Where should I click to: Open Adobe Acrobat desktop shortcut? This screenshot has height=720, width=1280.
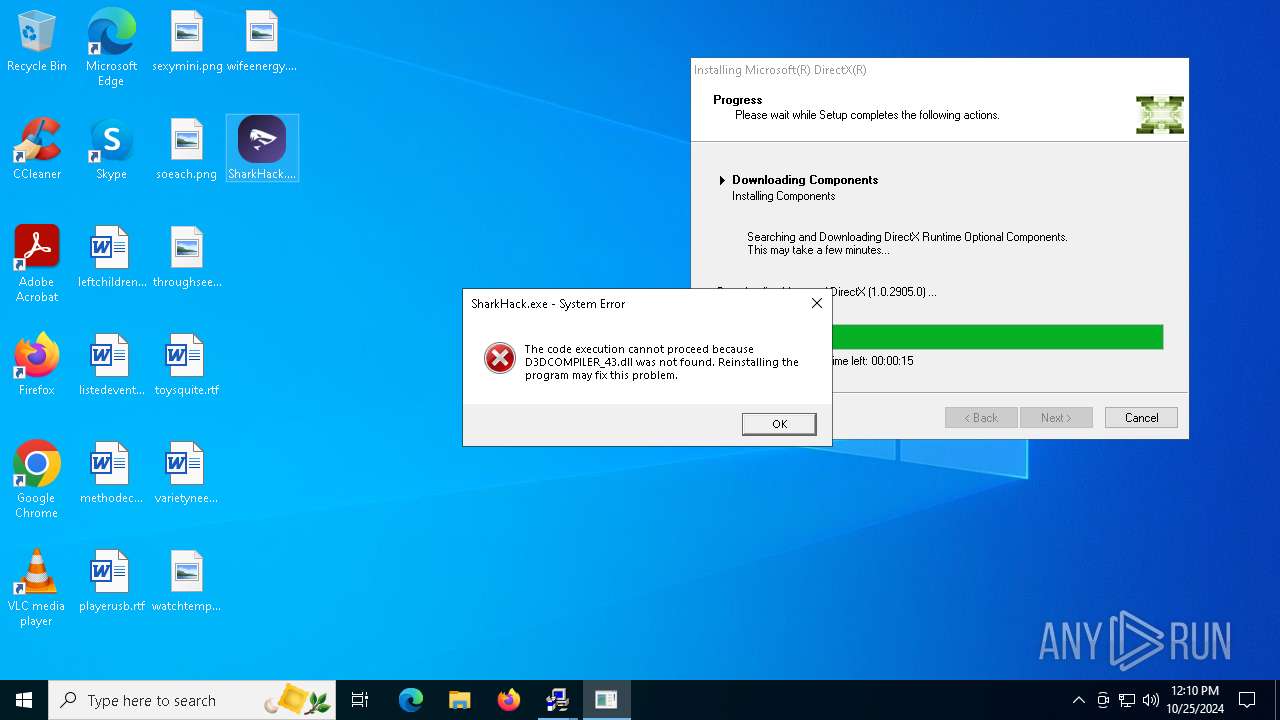click(37, 263)
